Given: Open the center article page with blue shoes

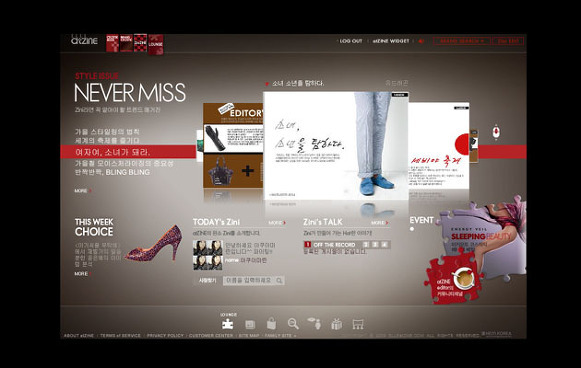Looking at the screenshot, I should pos(336,146).
